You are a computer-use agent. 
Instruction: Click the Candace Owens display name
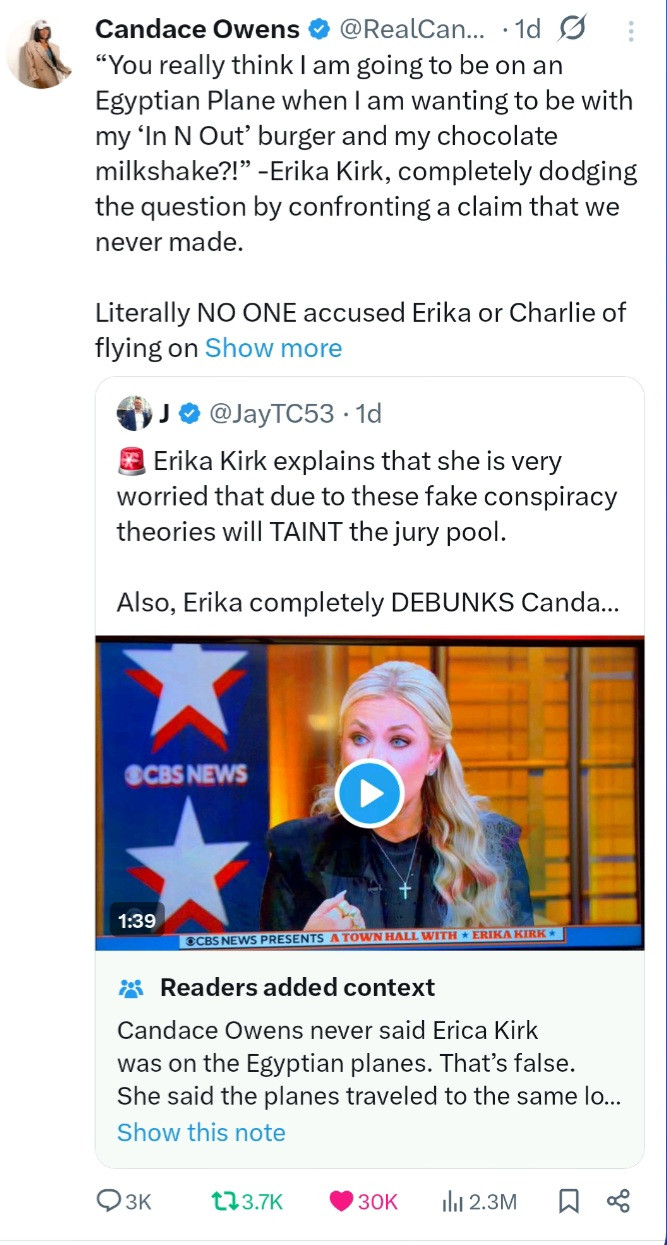click(197, 30)
